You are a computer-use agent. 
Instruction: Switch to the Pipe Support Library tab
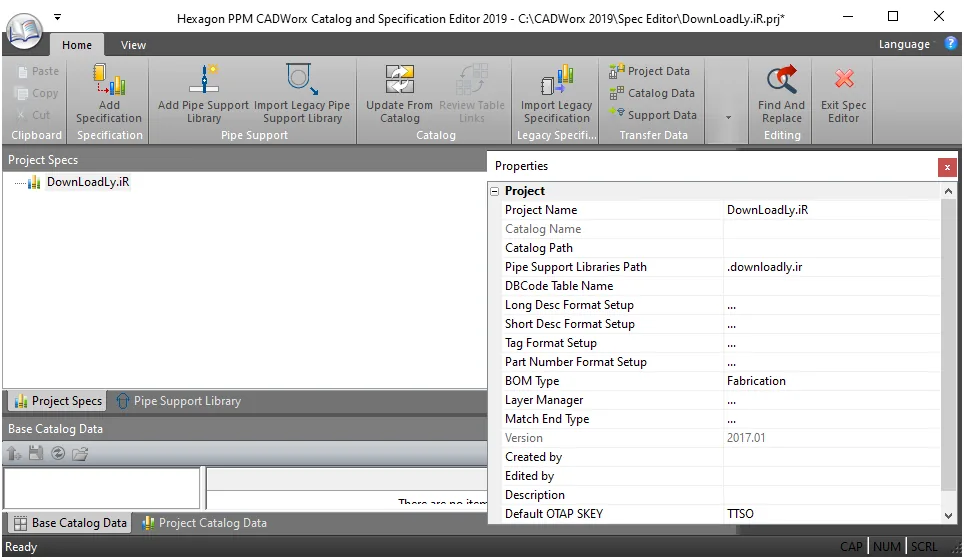[x=178, y=401]
